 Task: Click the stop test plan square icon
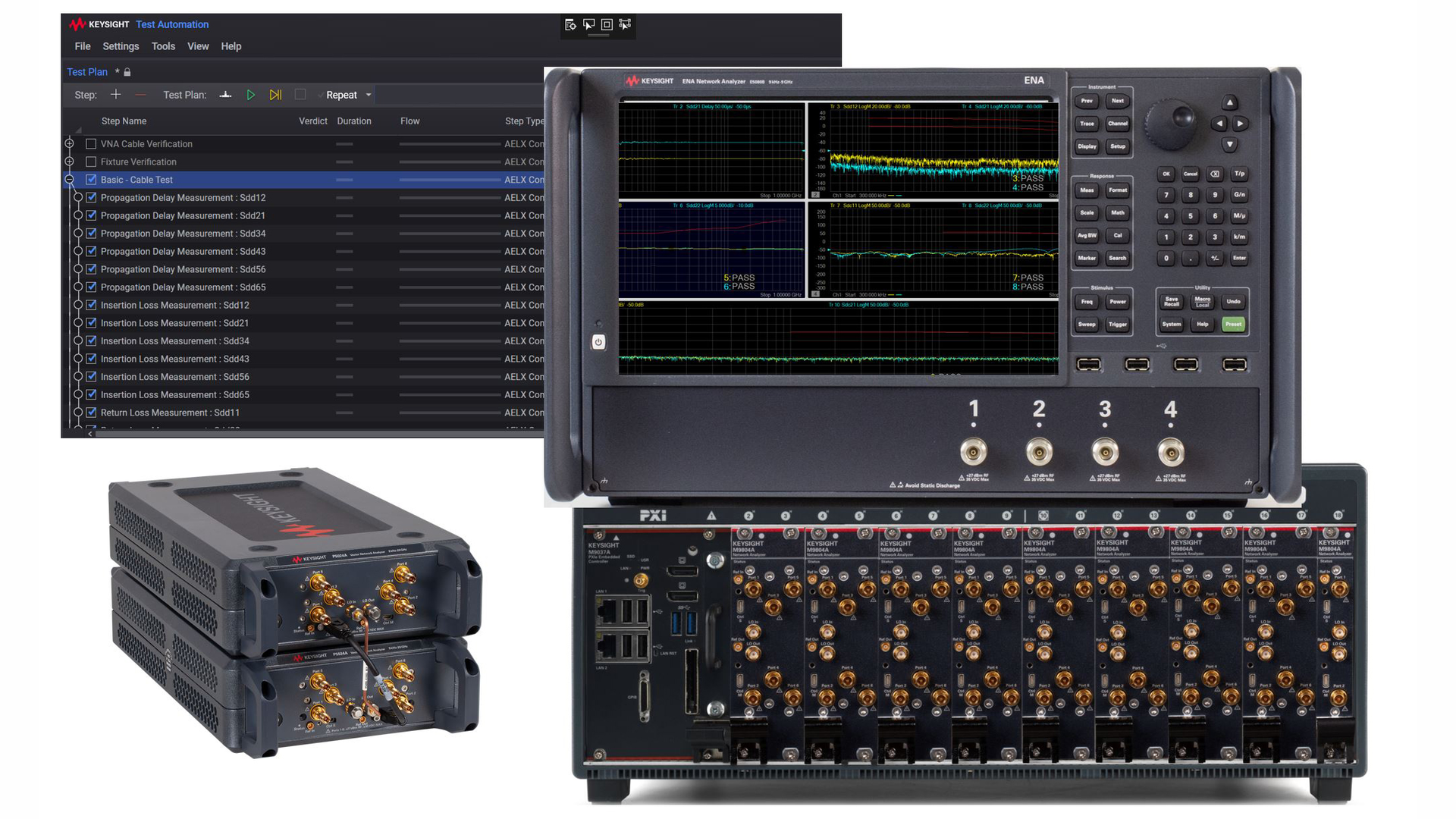300,95
